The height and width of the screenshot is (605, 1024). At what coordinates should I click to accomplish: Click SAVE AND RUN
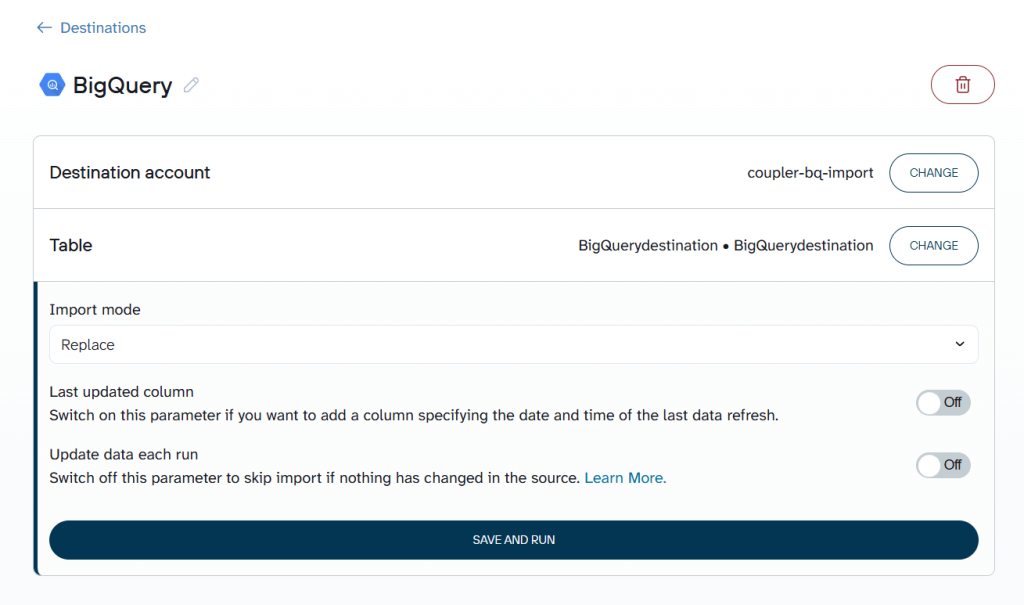click(514, 540)
